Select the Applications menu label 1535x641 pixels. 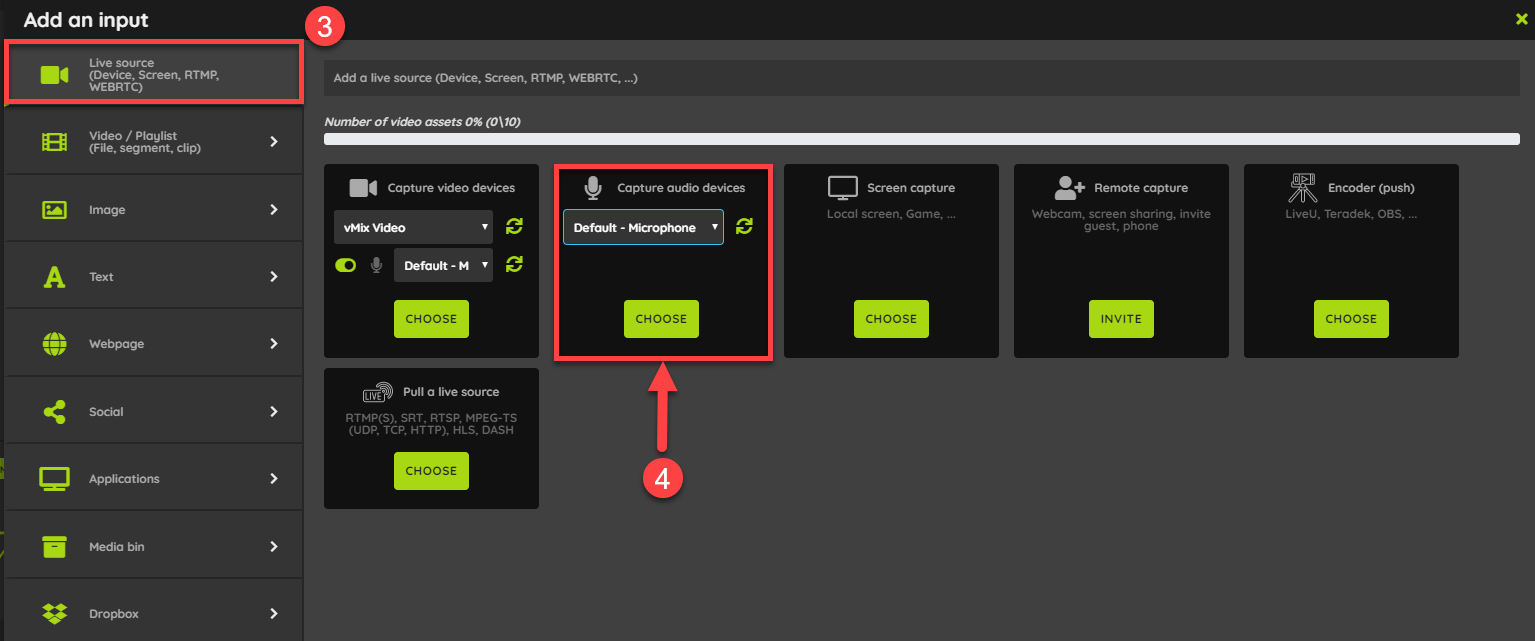(124, 479)
